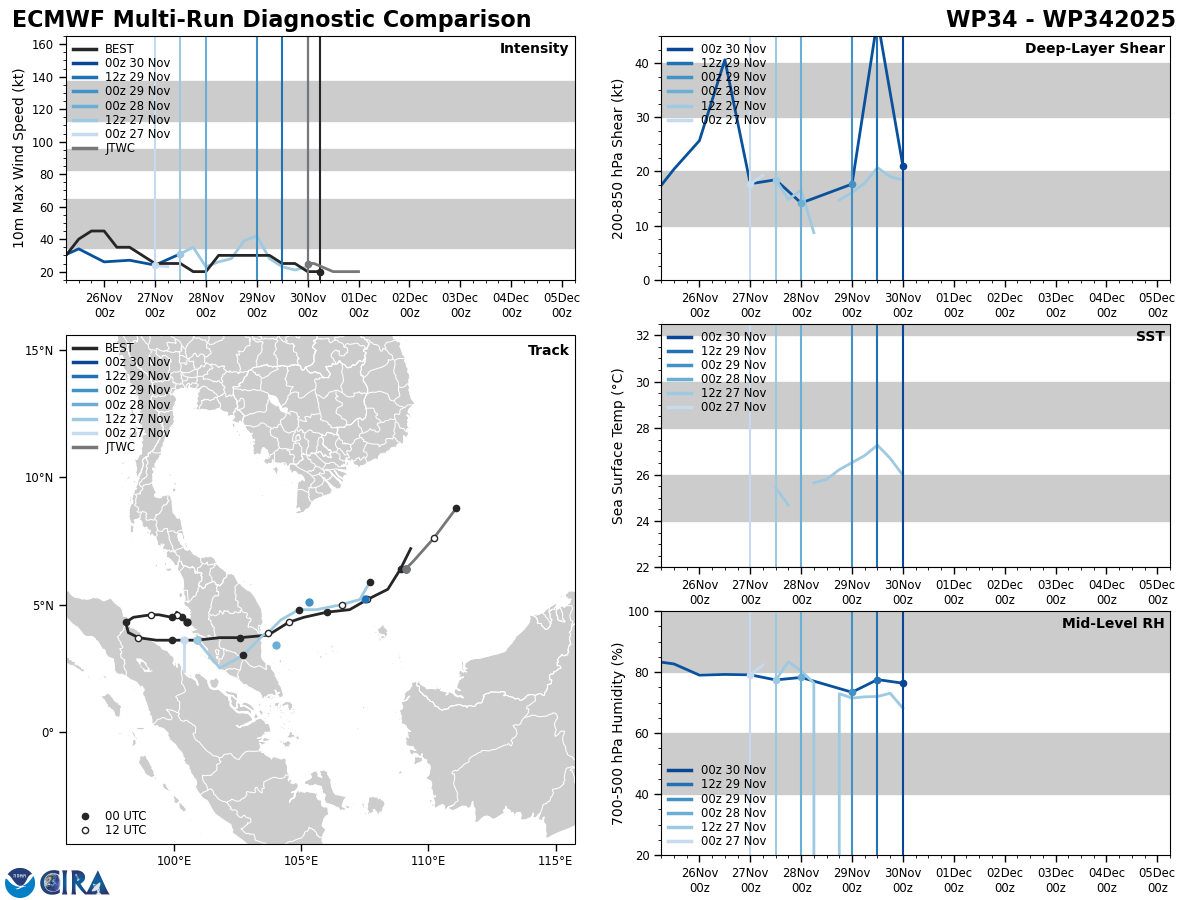Select the Track panel title
This screenshot has width=1200, height=900.
[548, 351]
